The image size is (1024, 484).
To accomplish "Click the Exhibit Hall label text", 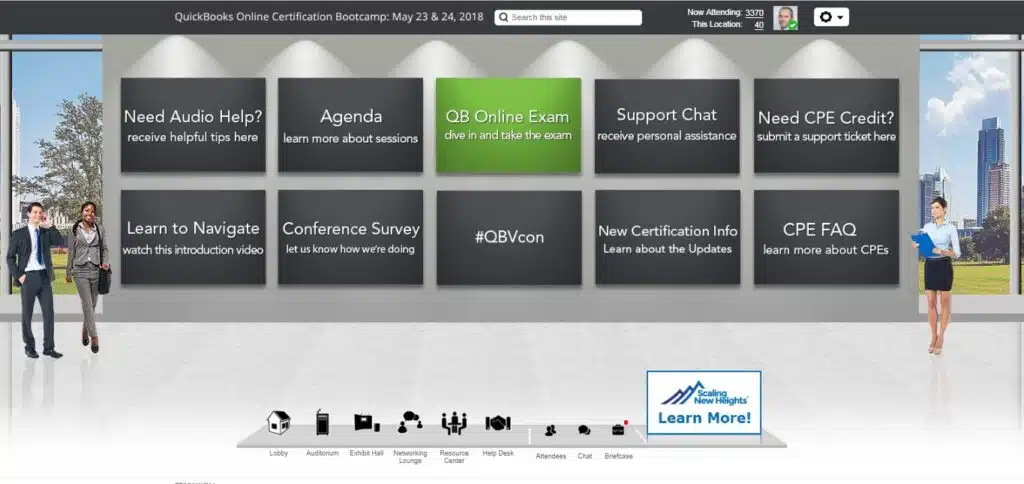I will coord(366,453).
